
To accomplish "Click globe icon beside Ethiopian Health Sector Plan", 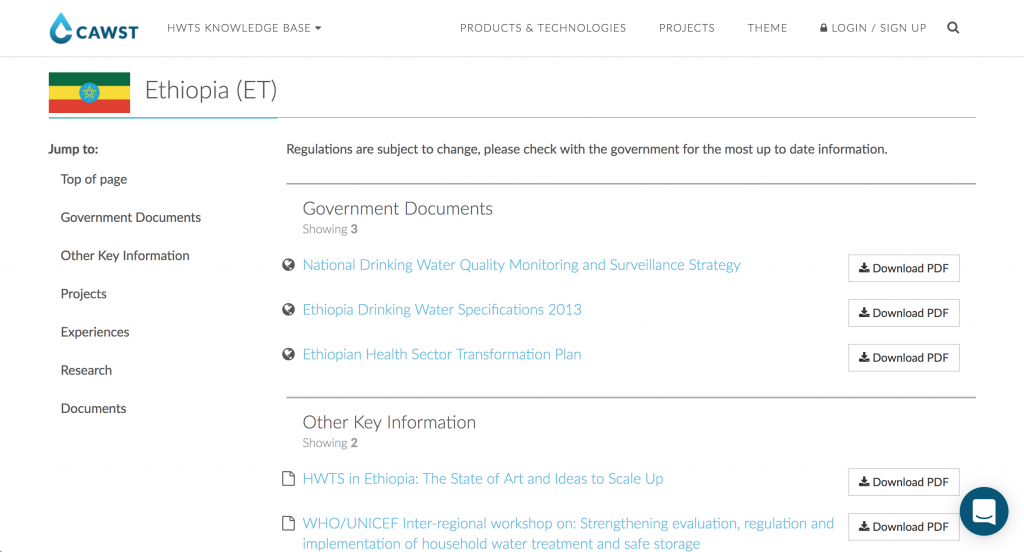I will [288, 354].
